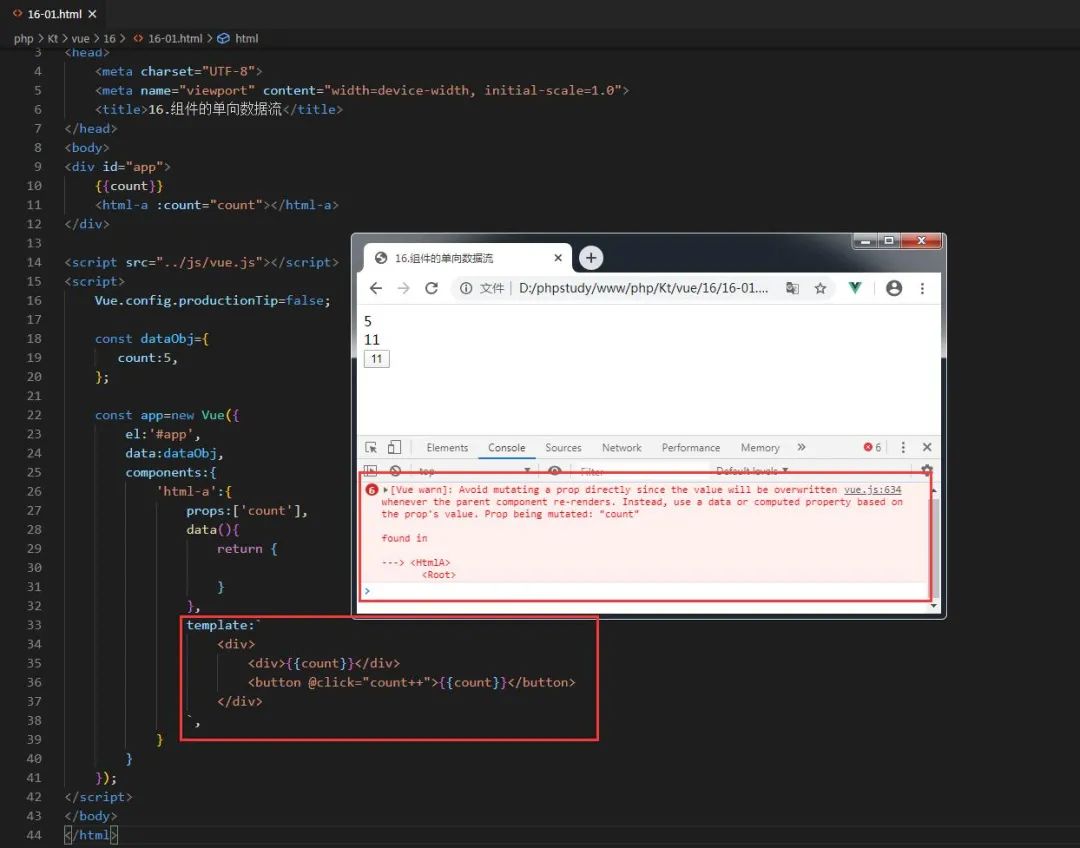1080x848 pixels.
Task: Click the console scrollbar down arrow
Action: point(934,606)
